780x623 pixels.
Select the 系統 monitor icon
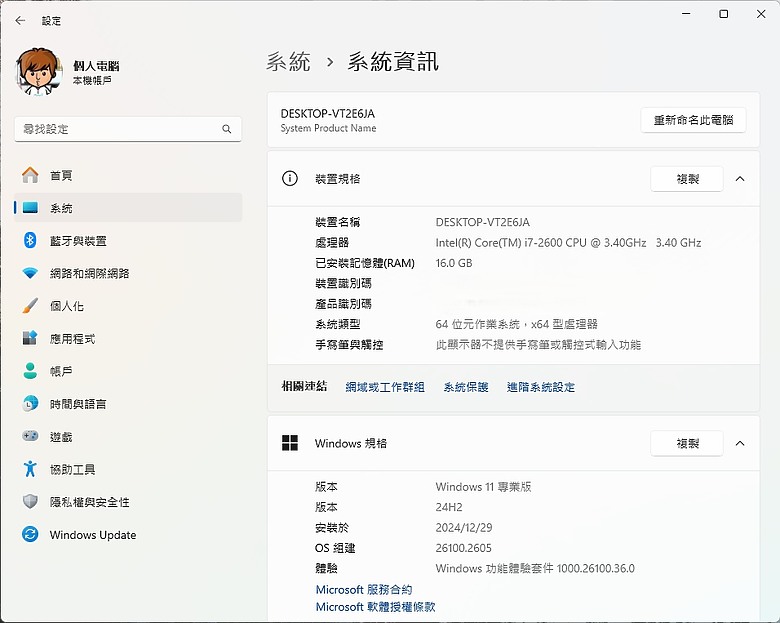point(30,208)
